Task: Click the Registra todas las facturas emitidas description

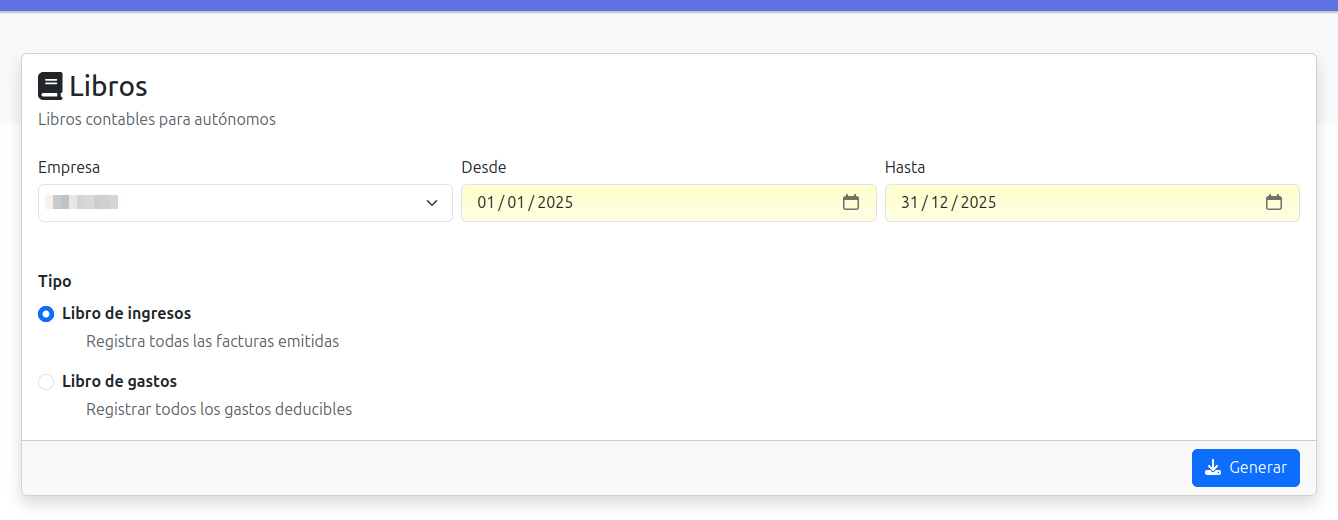Action: 212,341
